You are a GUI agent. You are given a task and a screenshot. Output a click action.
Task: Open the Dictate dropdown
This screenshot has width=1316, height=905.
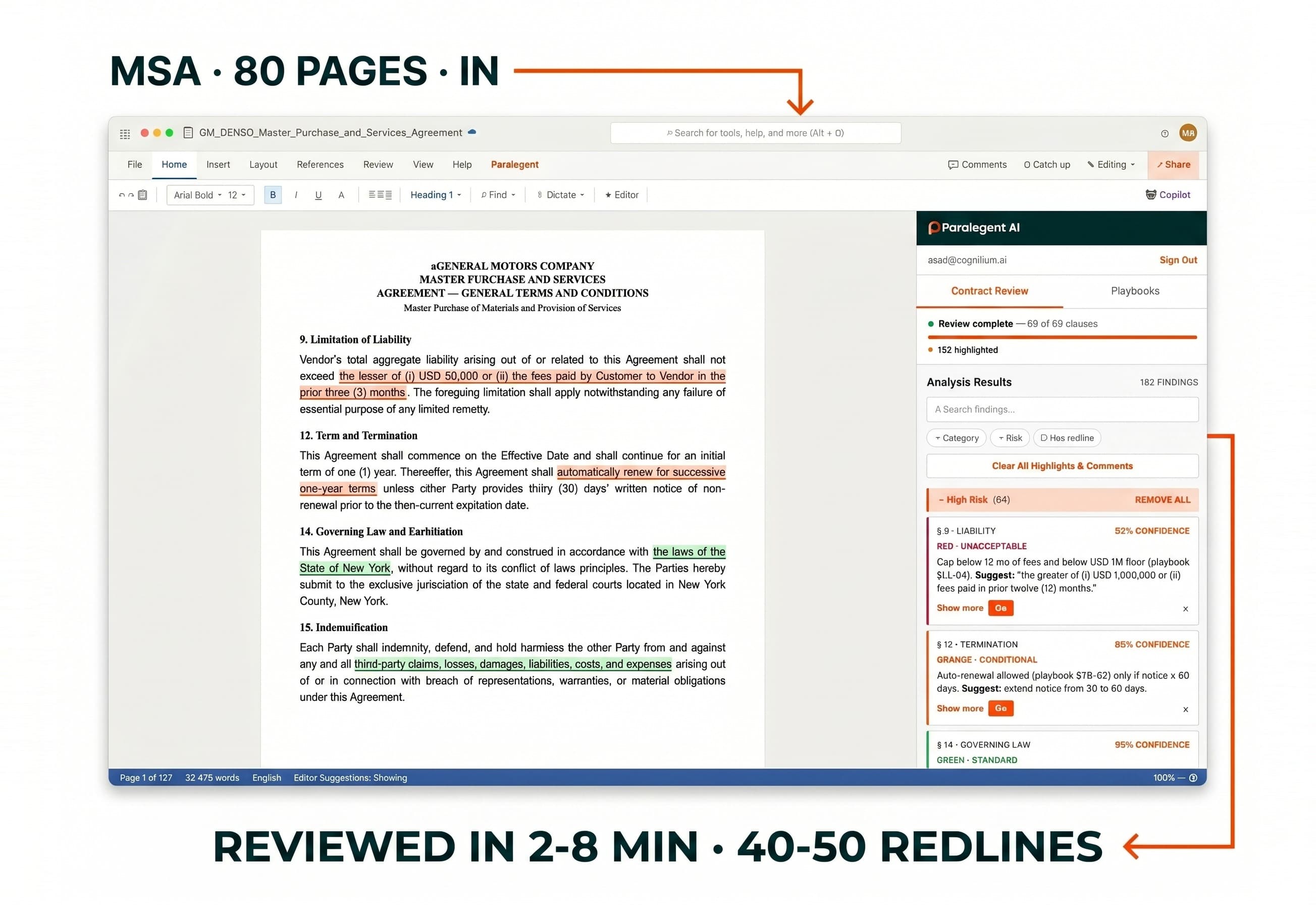(560, 195)
